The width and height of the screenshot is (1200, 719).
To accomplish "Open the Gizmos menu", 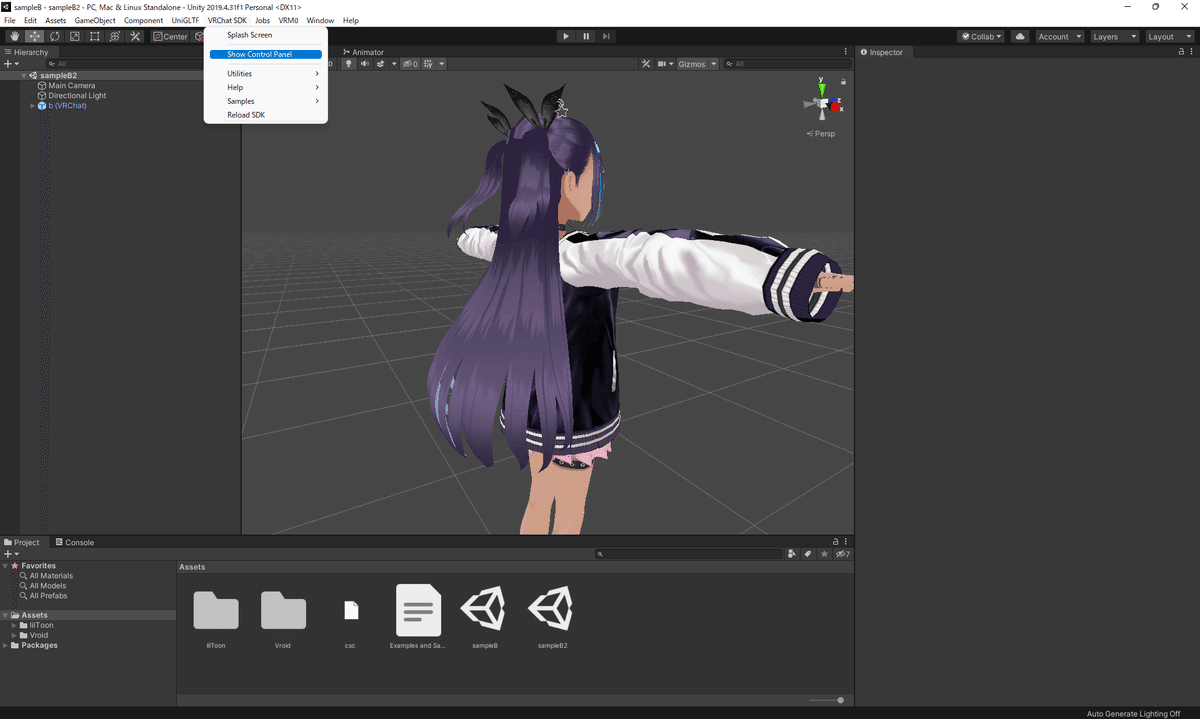I will [x=696, y=64].
